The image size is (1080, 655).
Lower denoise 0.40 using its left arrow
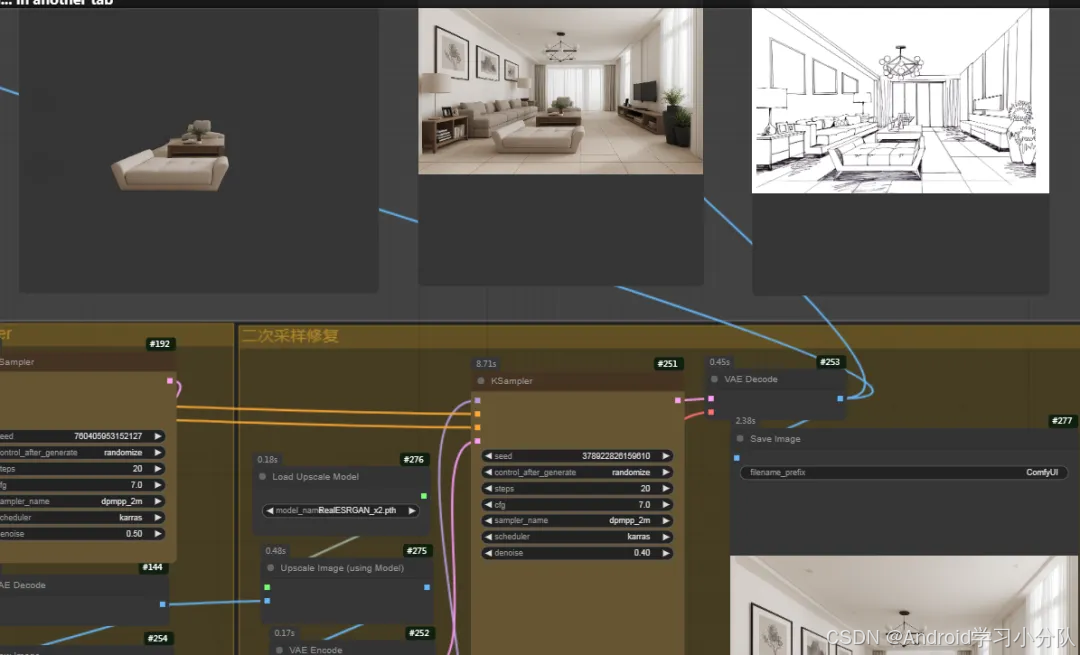coord(488,553)
